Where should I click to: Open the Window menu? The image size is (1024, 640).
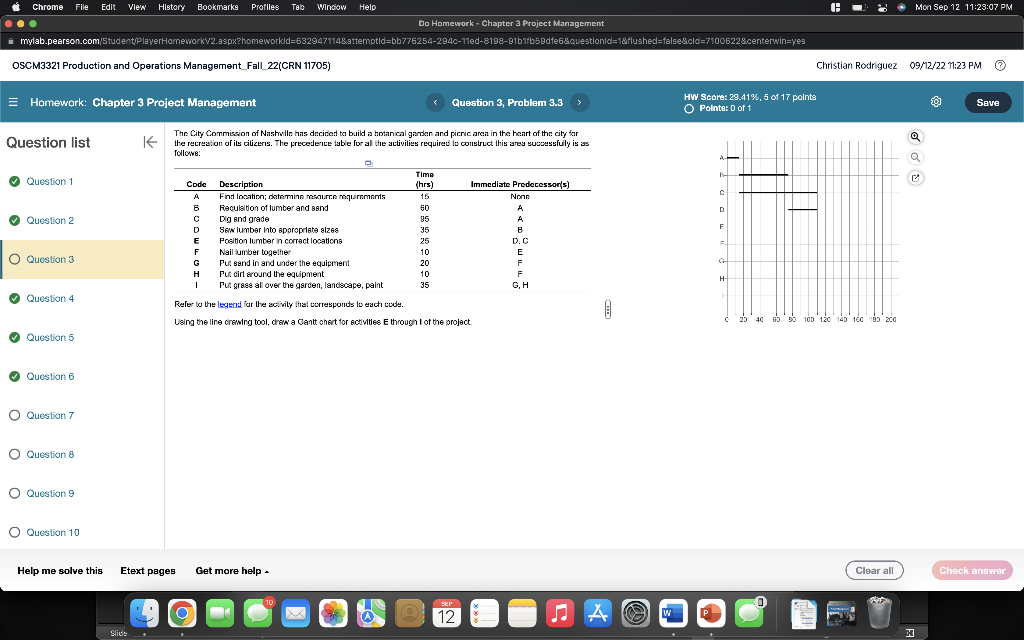(331, 7)
